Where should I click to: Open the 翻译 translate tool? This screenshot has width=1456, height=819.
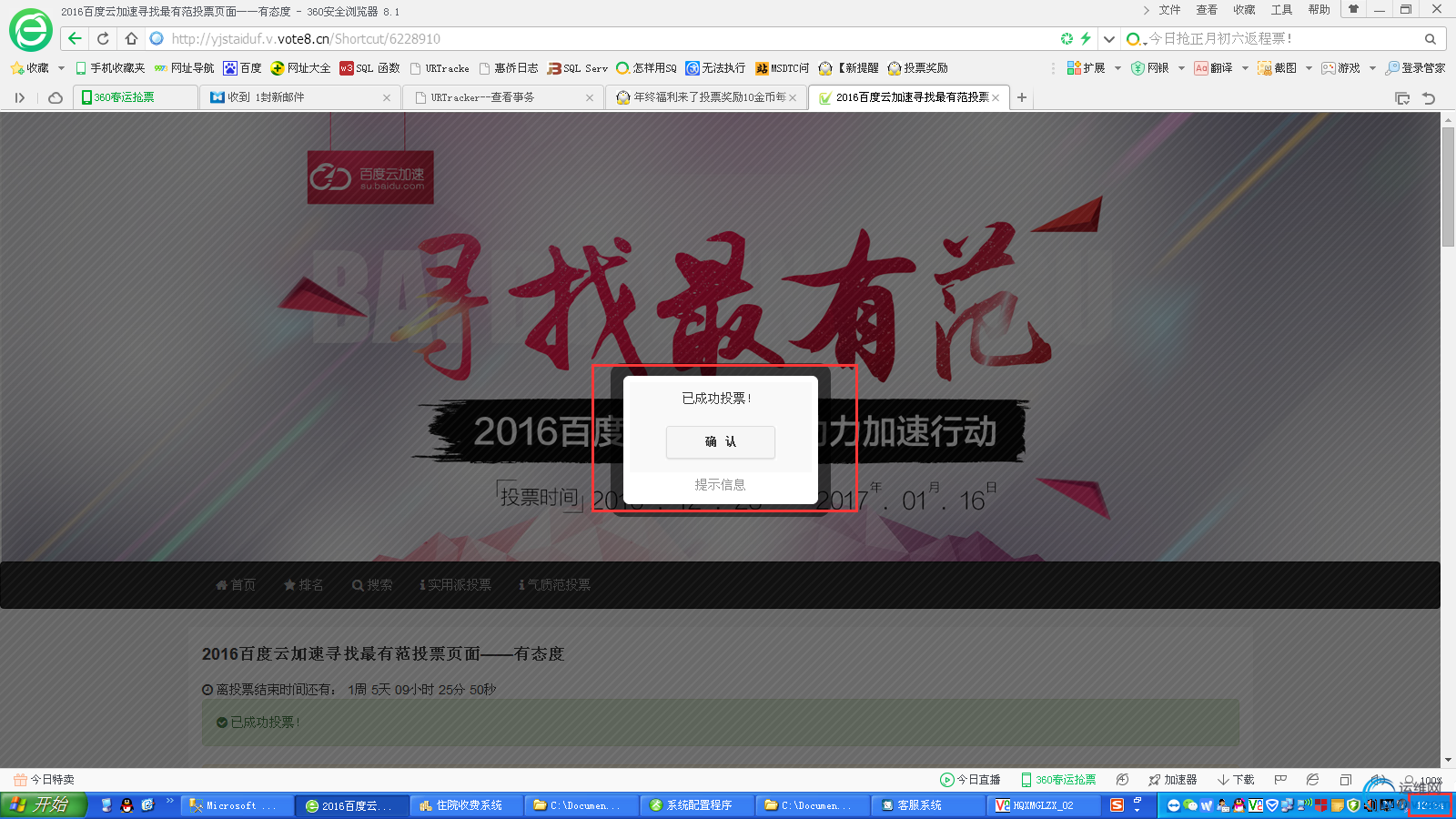(1214, 68)
